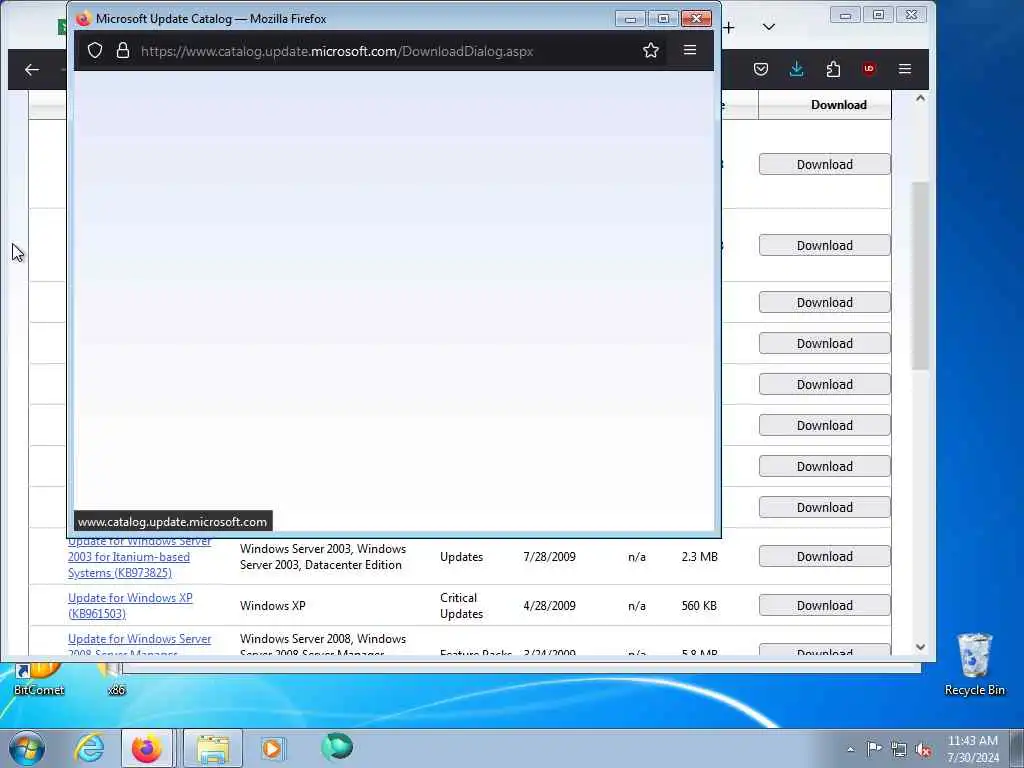Expand the list all tabs chevron
The width and height of the screenshot is (1024, 768).
769,27
